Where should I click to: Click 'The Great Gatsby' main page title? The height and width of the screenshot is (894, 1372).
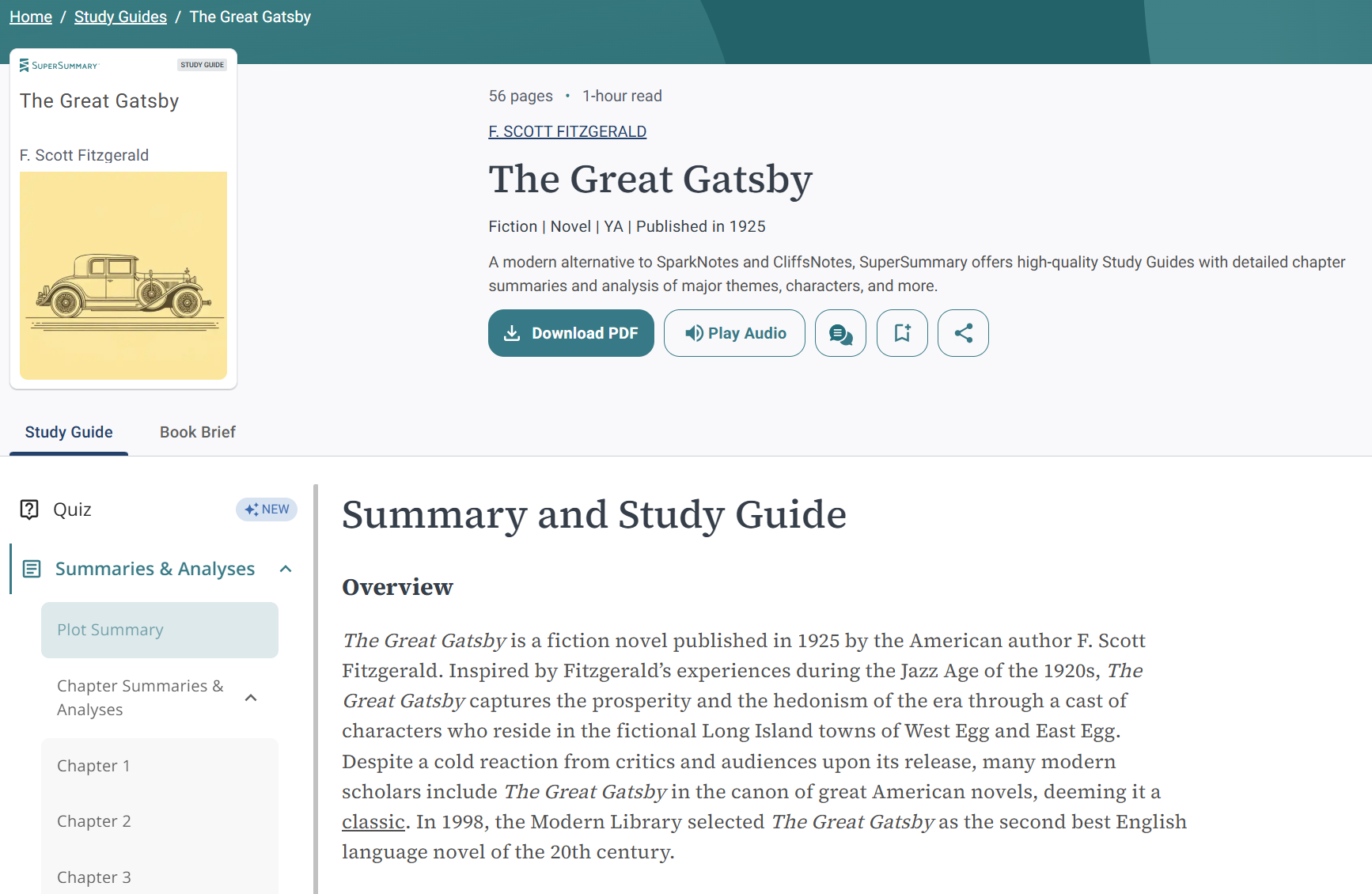[x=650, y=179]
